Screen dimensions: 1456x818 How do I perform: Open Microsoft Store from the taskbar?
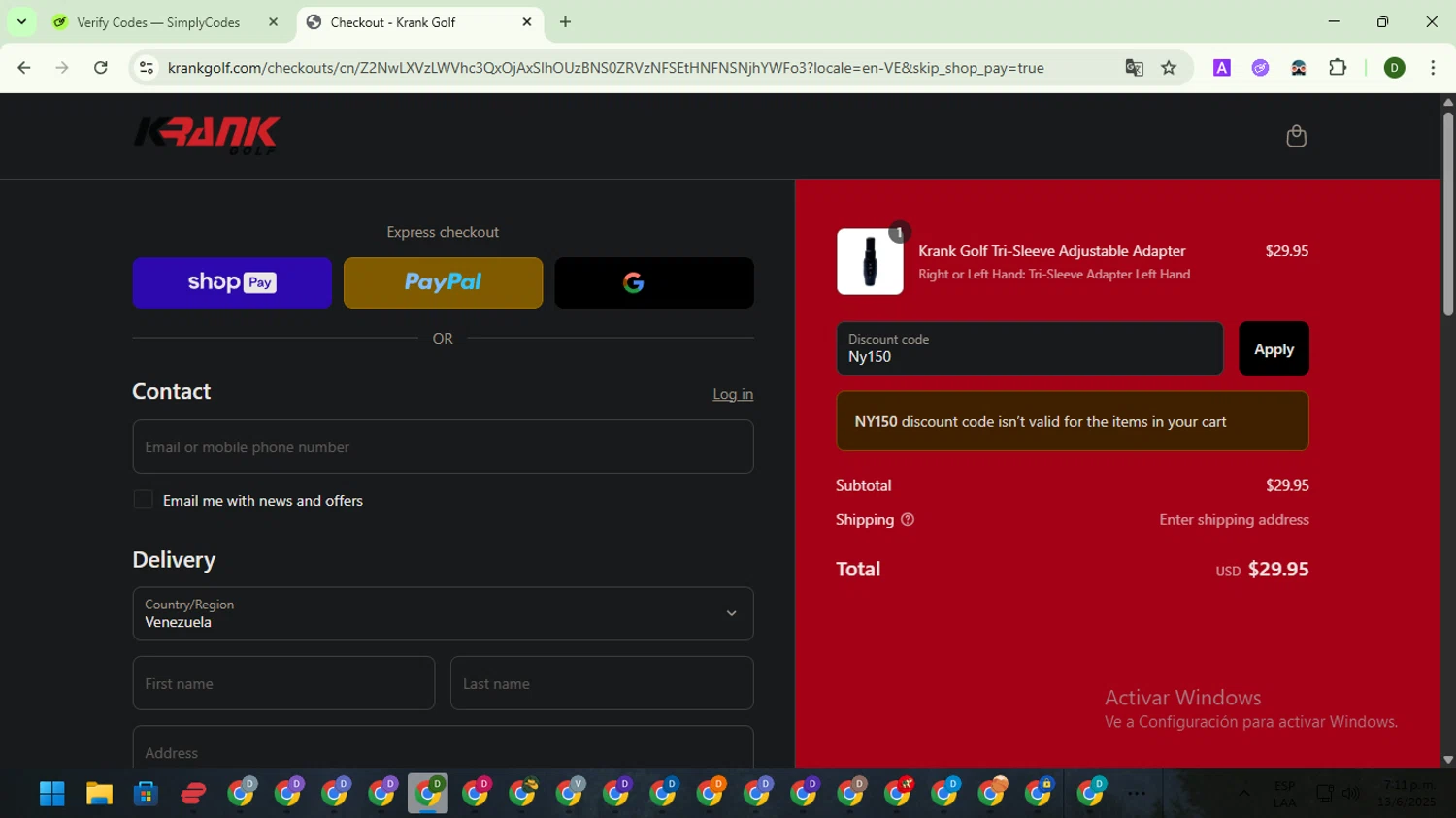pyautogui.click(x=146, y=794)
